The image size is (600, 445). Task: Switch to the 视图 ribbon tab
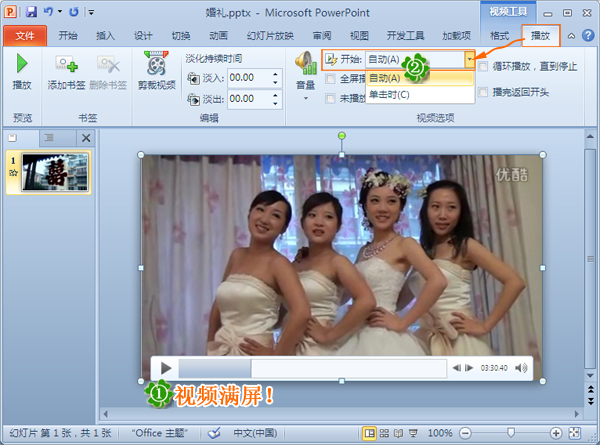pos(359,36)
